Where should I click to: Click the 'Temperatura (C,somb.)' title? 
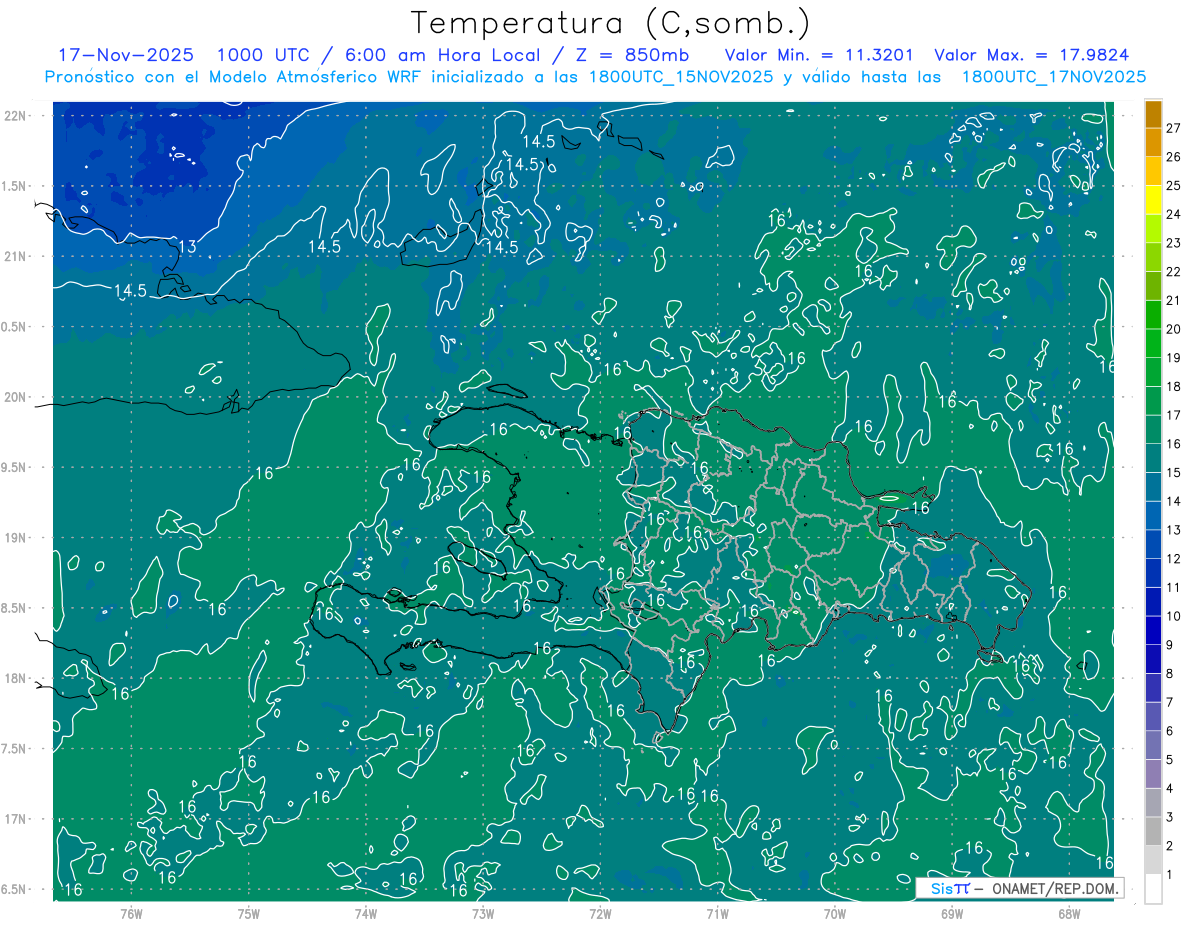[611, 23]
